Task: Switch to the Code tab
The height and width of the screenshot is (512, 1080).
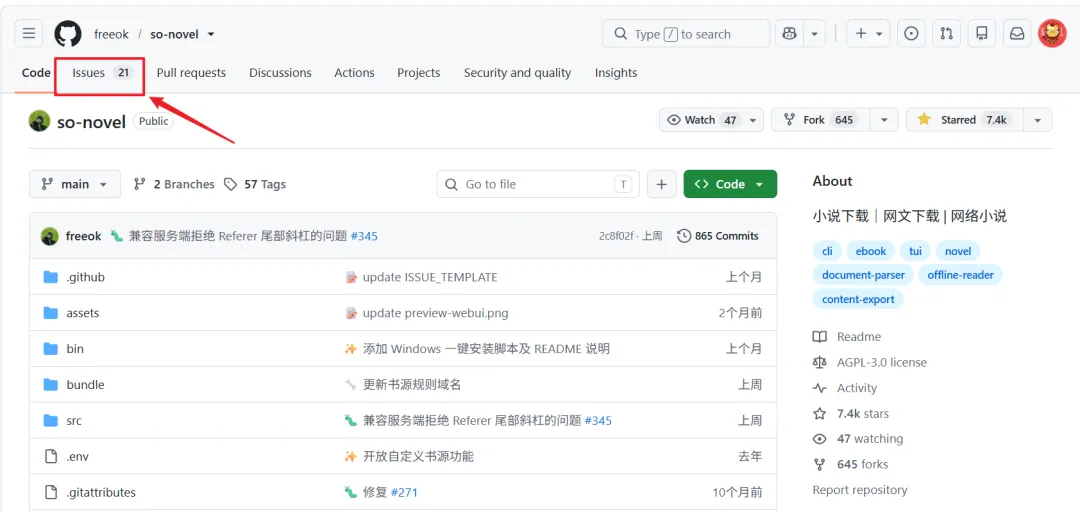Action: pos(36,72)
